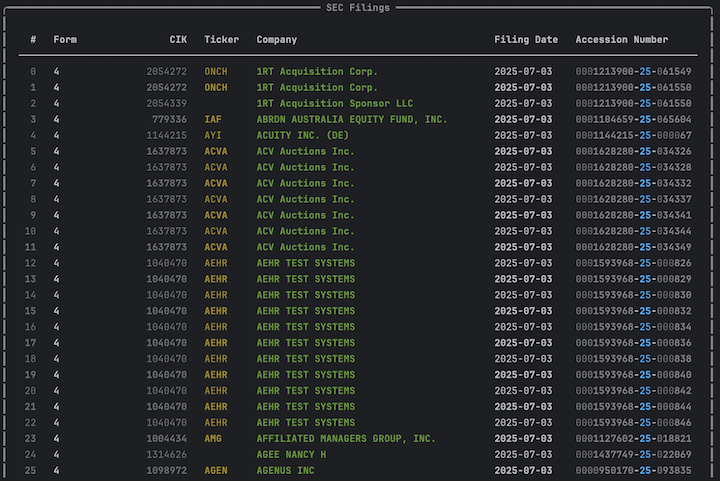Click CIK 2054339
Screen dimensions: 720x481
point(167,103)
